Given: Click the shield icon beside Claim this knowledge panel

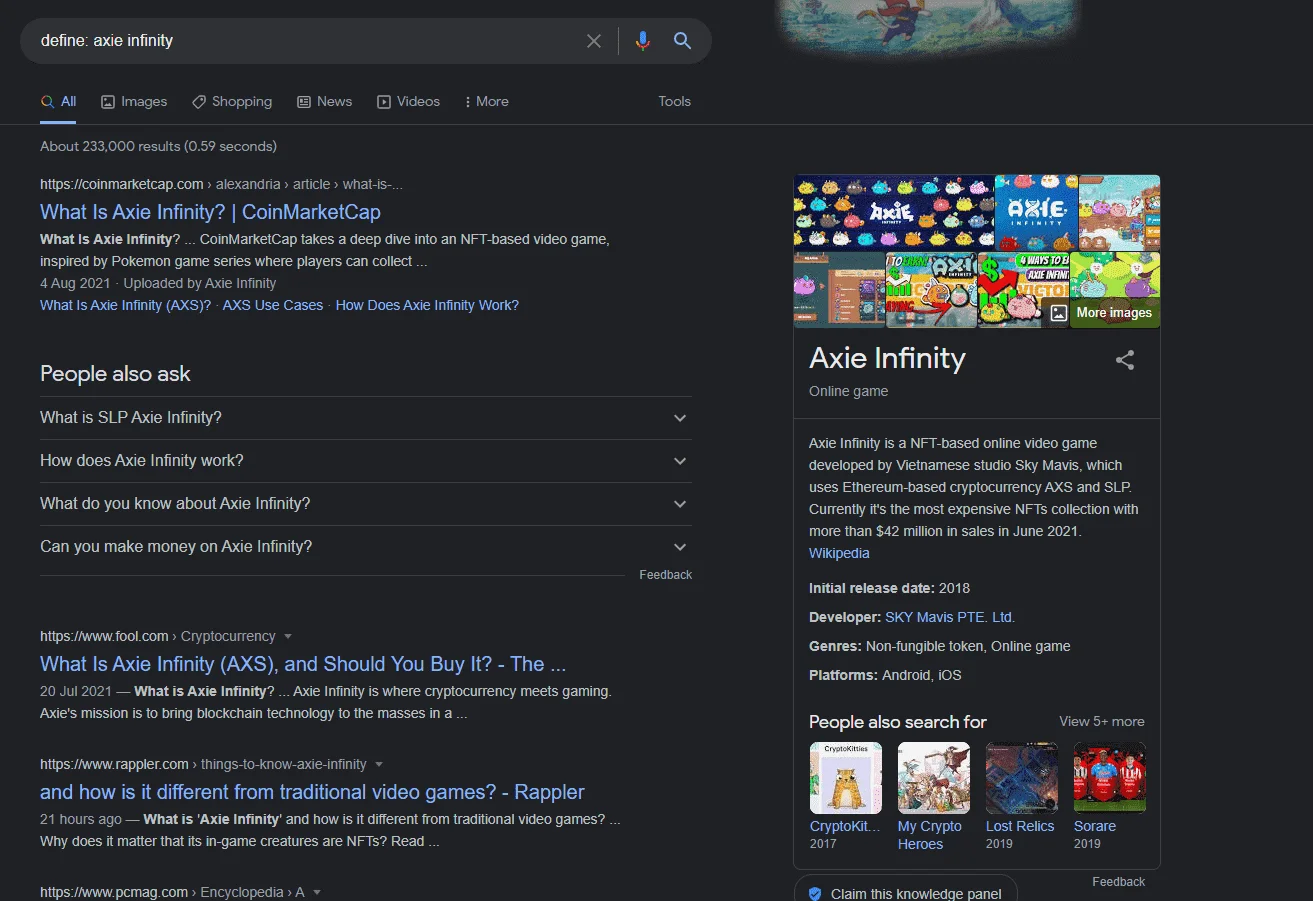Looking at the screenshot, I should 814,893.
